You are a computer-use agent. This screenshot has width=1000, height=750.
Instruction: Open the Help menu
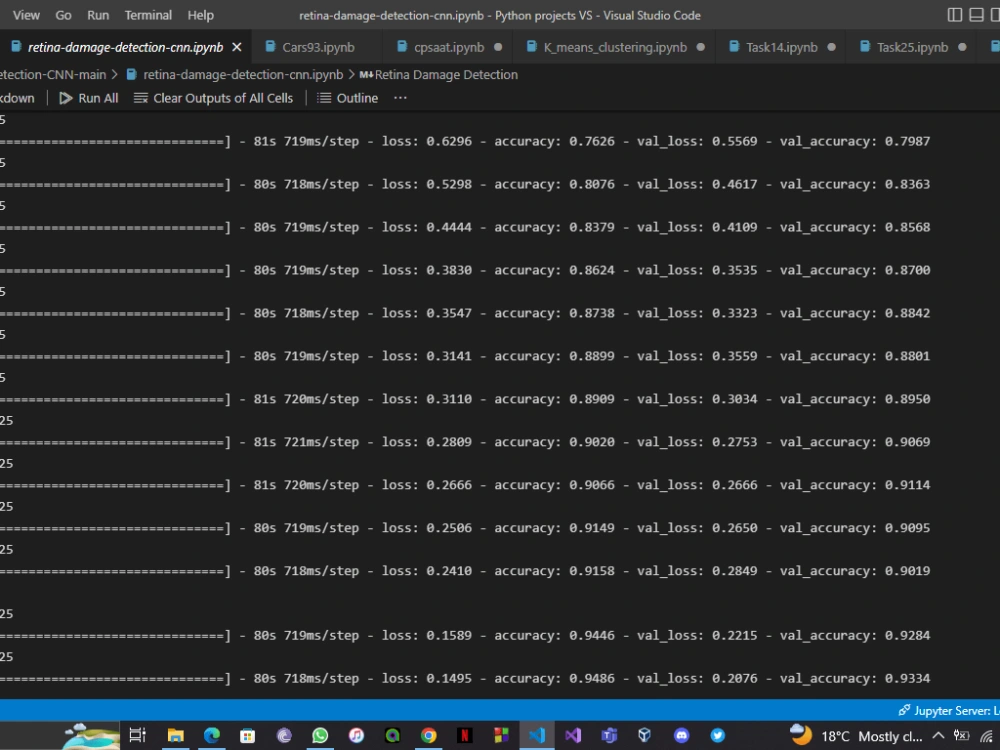pos(200,15)
